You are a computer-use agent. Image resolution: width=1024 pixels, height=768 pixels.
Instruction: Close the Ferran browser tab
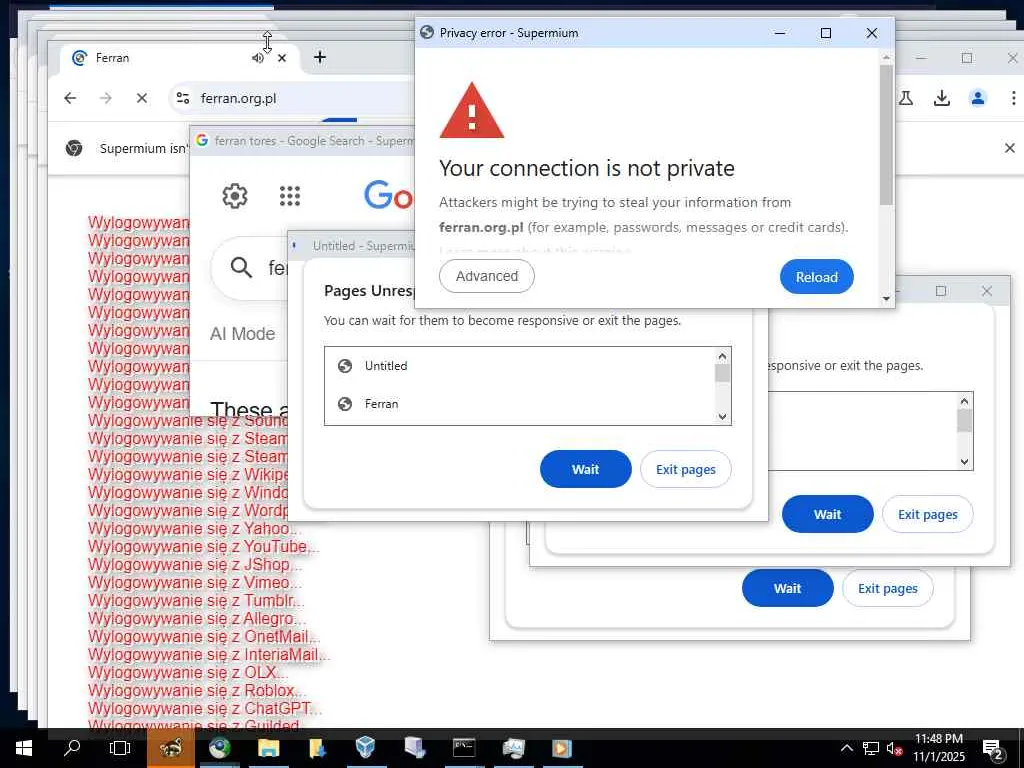tap(281, 58)
